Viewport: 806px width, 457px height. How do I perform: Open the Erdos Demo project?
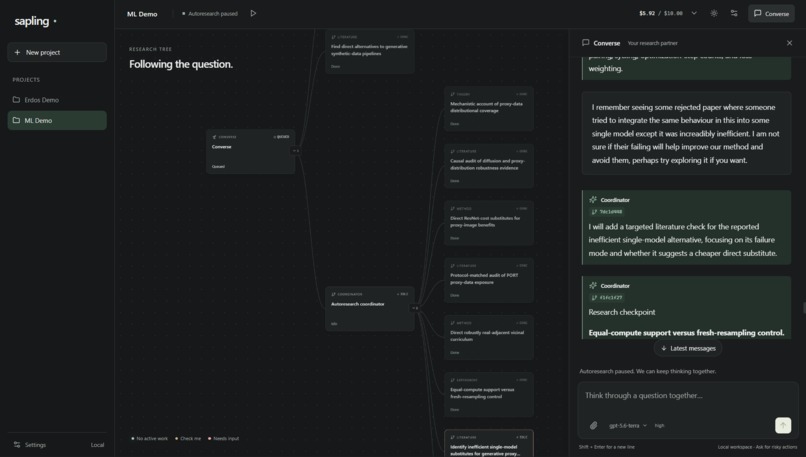tap(57, 100)
